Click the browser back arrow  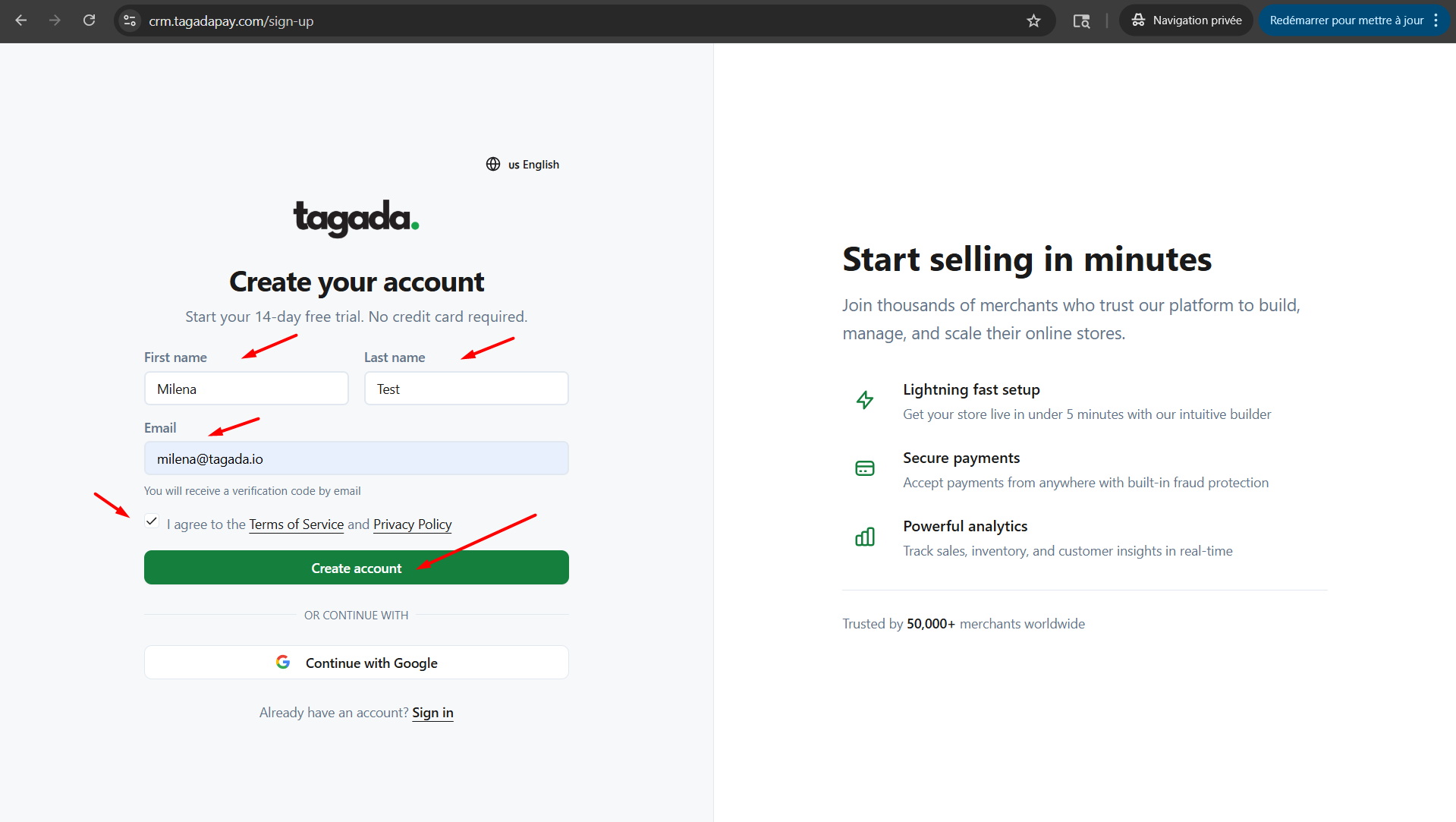21,20
